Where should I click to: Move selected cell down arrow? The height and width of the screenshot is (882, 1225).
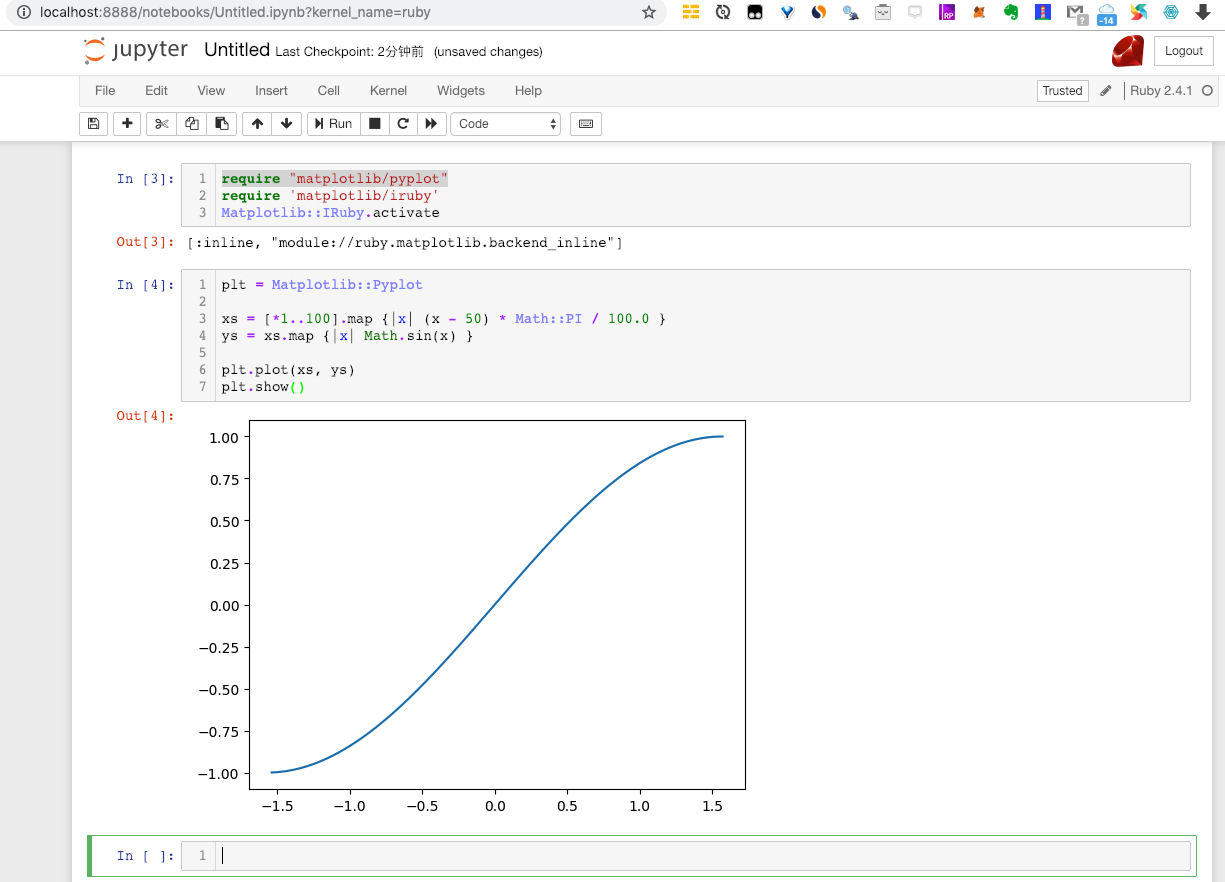[x=287, y=124]
